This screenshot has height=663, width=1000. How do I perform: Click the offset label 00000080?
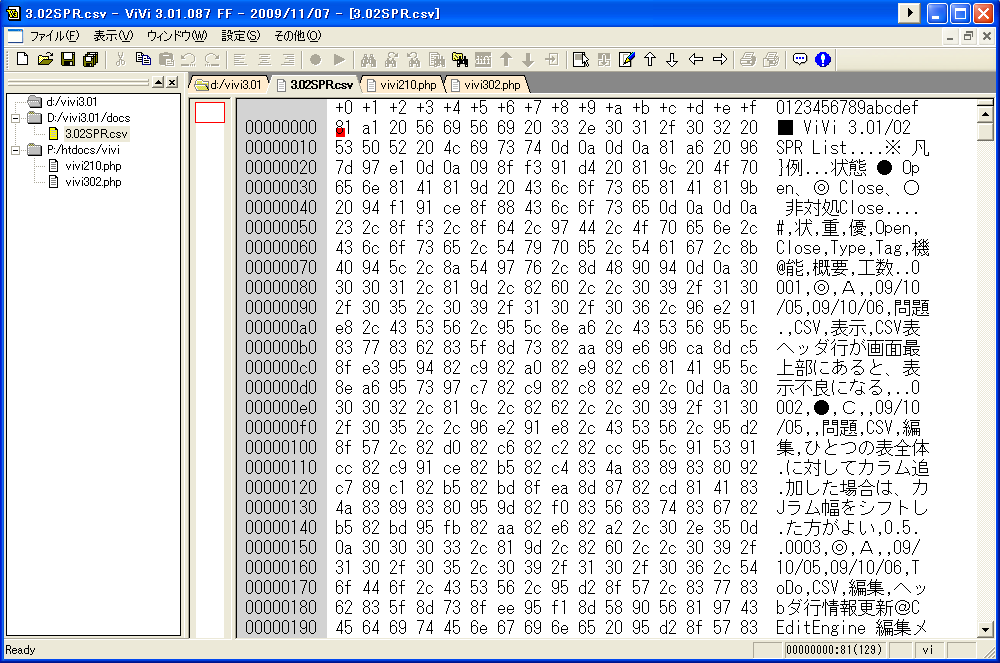281,288
